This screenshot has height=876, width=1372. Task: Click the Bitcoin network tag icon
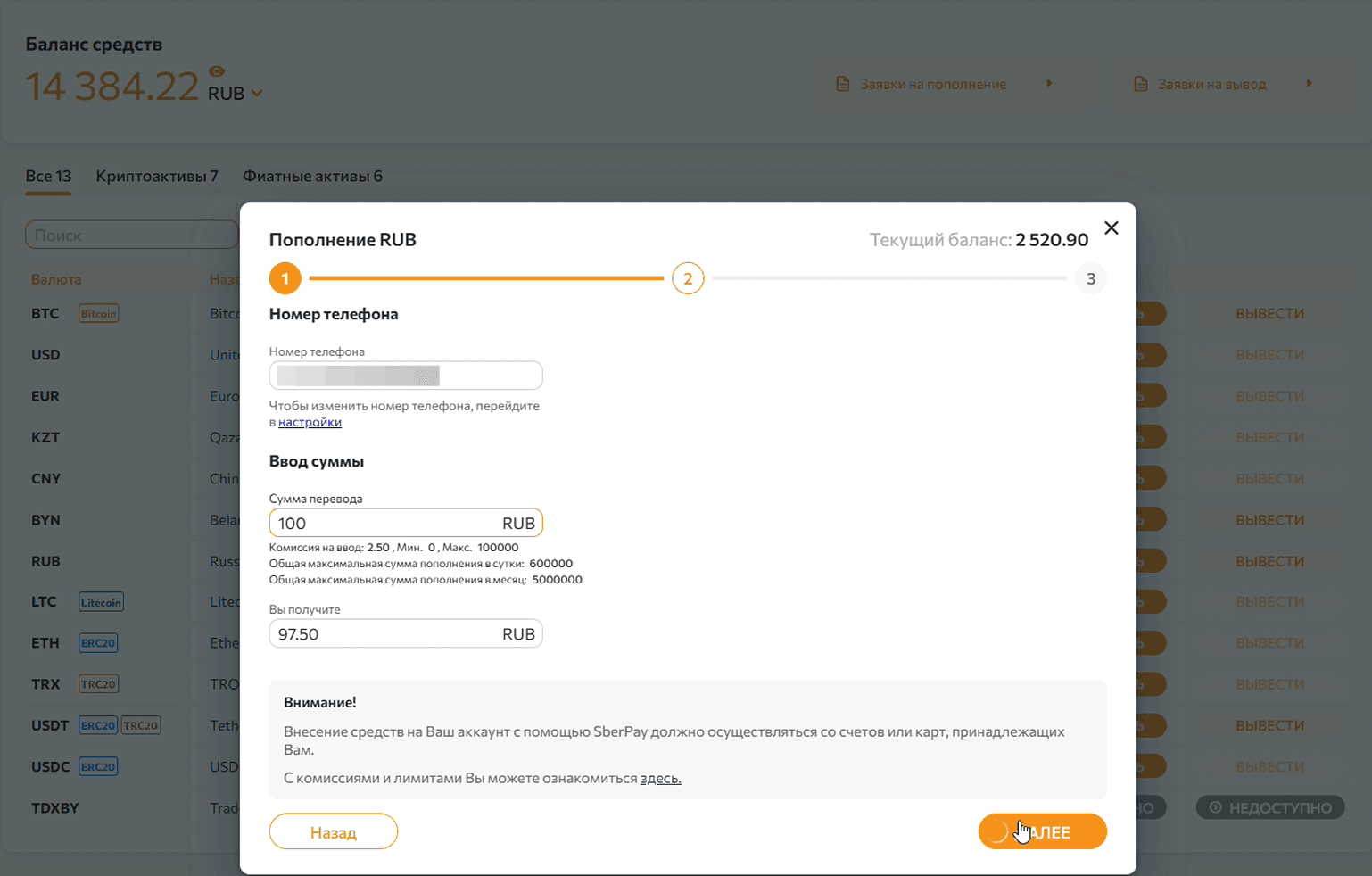click(x=98, y=314)
